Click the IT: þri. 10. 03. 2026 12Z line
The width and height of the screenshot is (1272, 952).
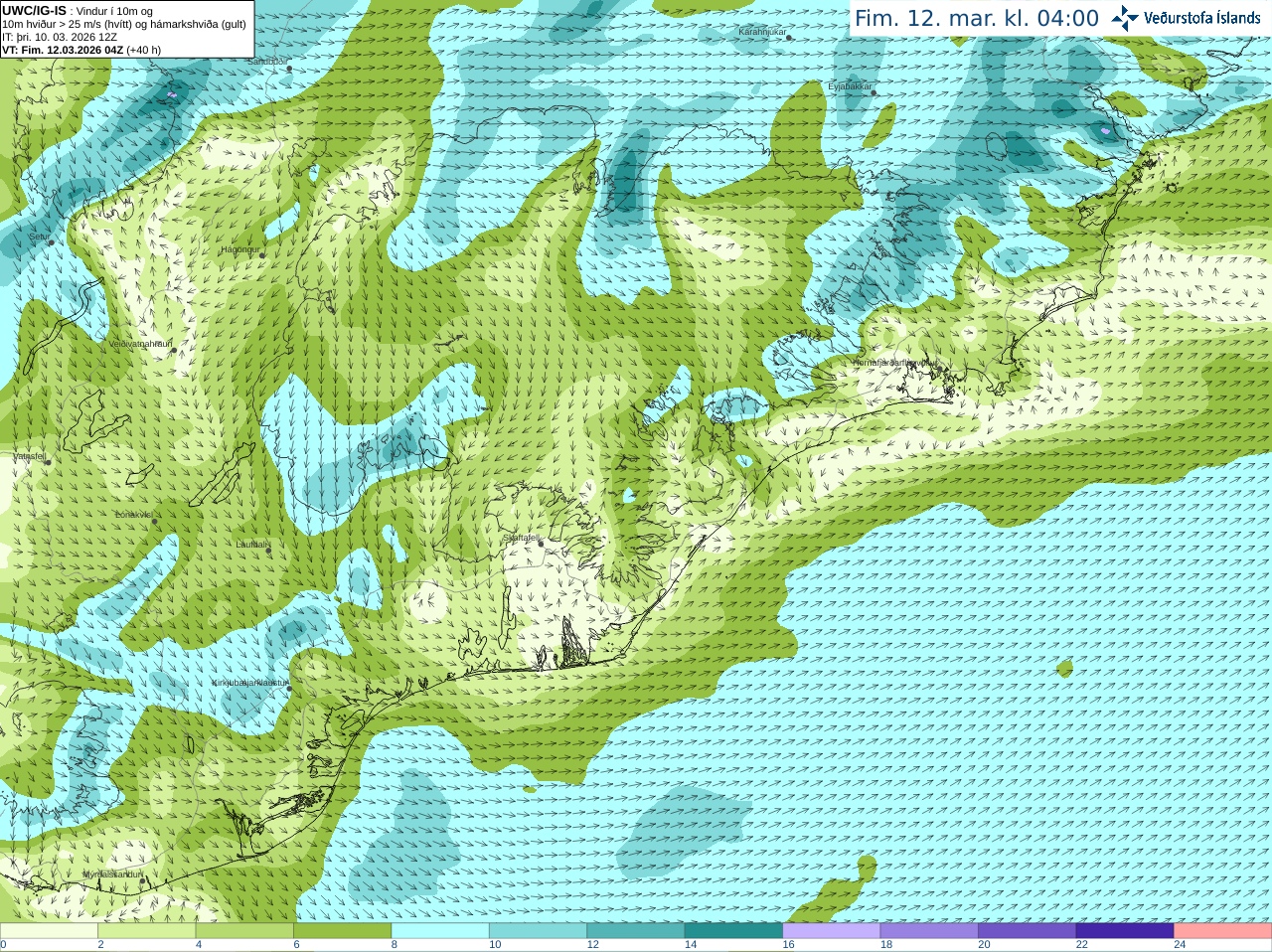click(x=60, y=37)
